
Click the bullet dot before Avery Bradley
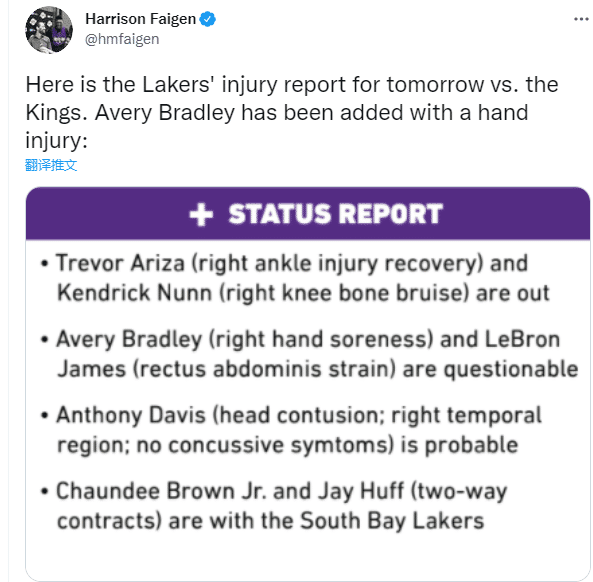(x=45, y=339)
